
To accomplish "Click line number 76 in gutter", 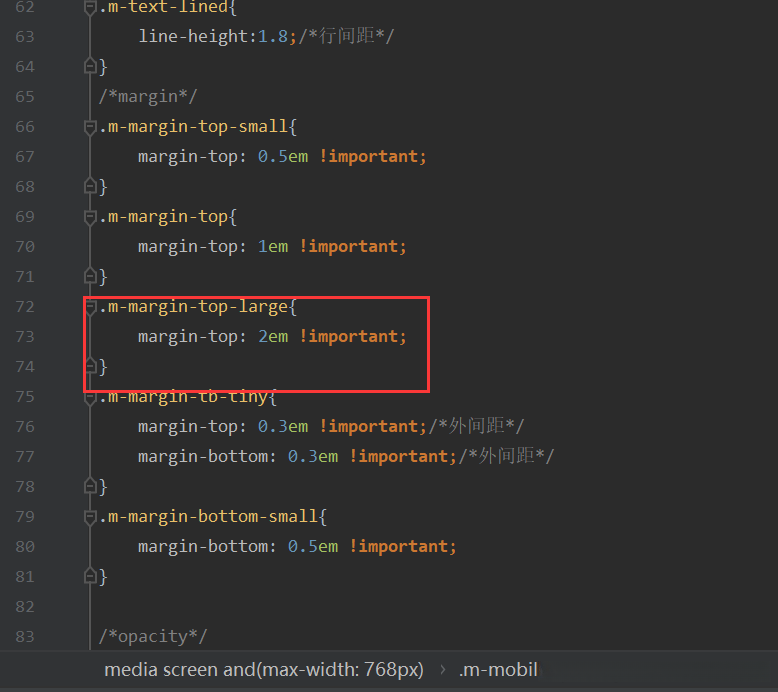I will [x=25, y=427].
